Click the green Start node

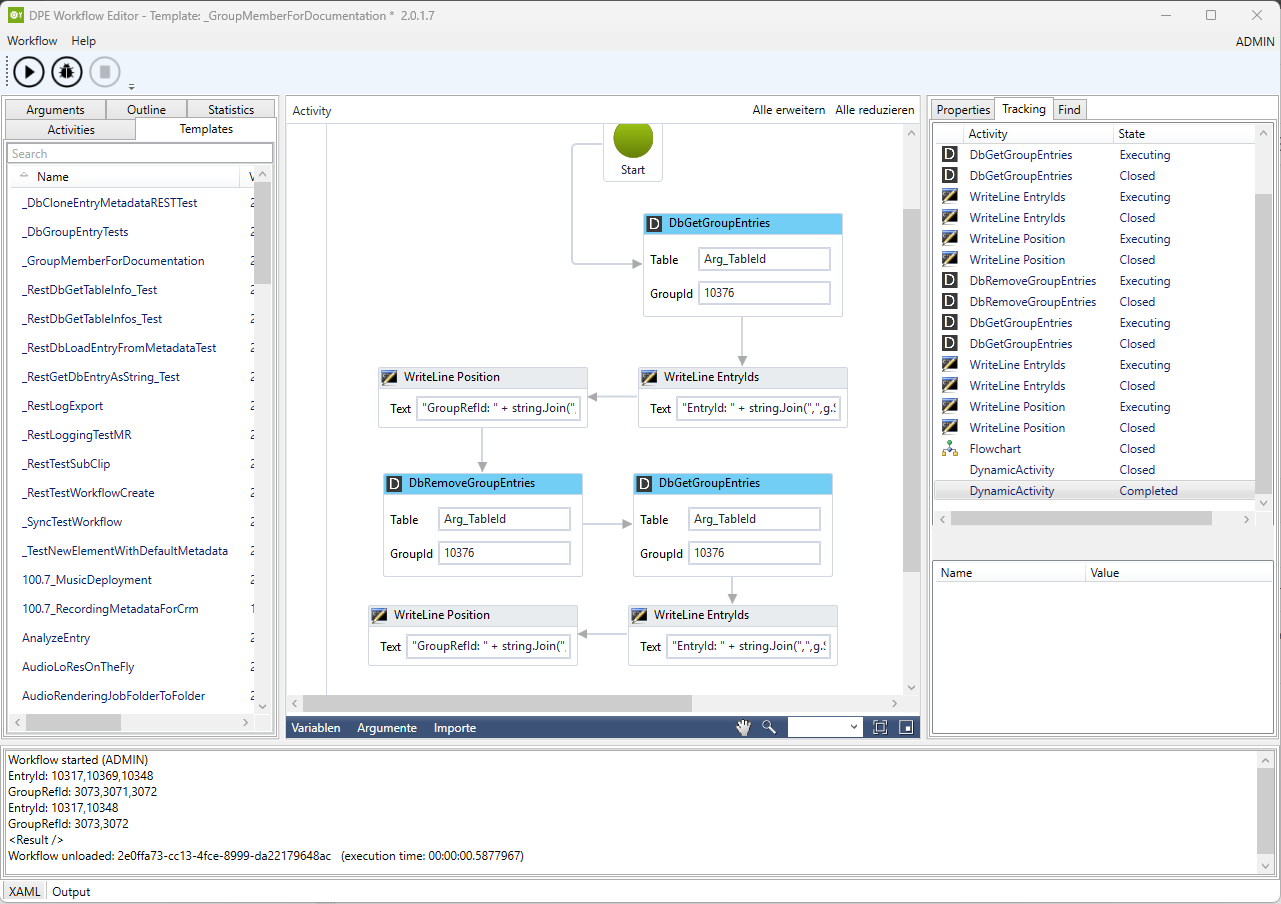click(x=633, y=140)
